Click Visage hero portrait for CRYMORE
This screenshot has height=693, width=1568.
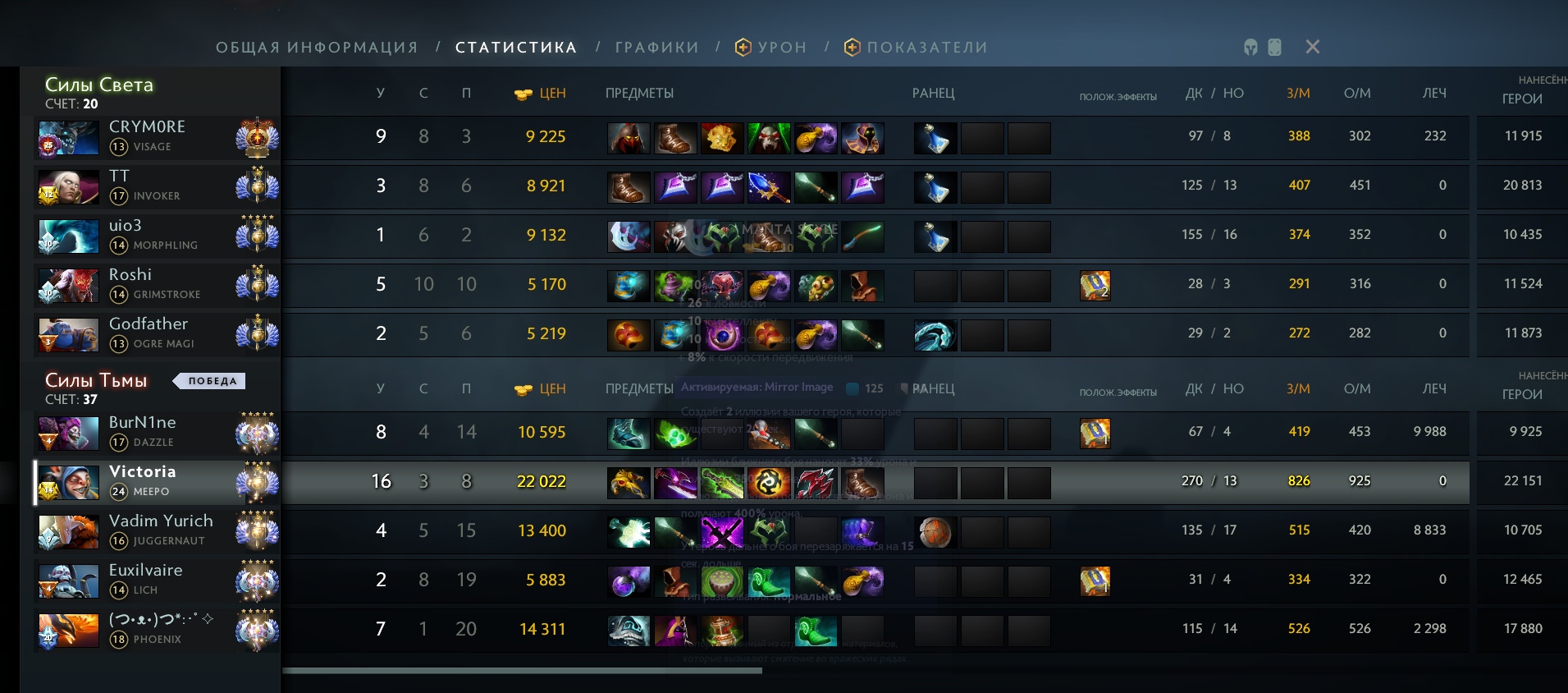tap(68, 138)
